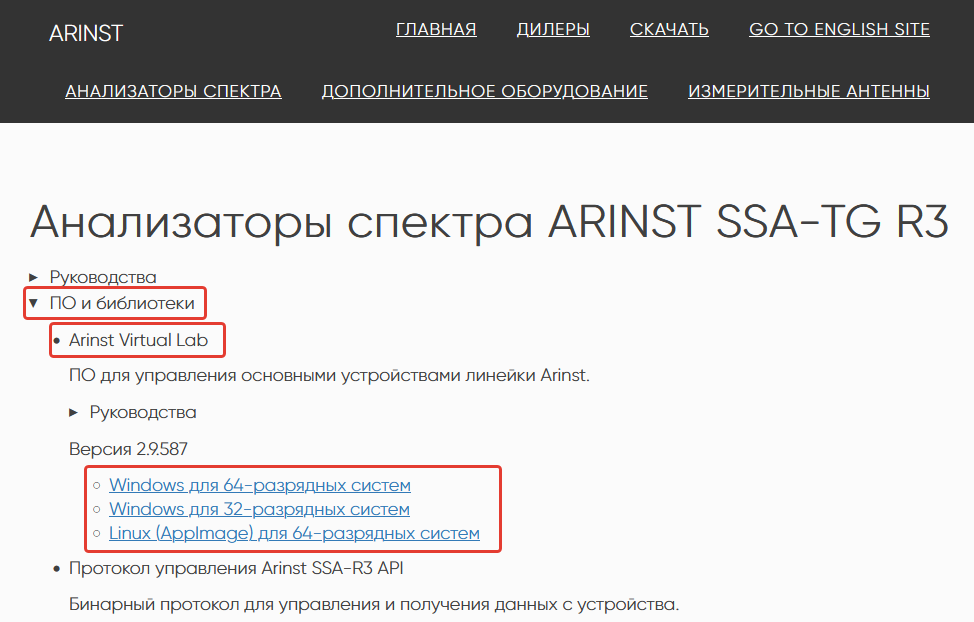This screenshot has width=974, height=622.
Task: Download Windows 64-bit version of Arinst Virtual Lab
Action: (x=260, y=485)
